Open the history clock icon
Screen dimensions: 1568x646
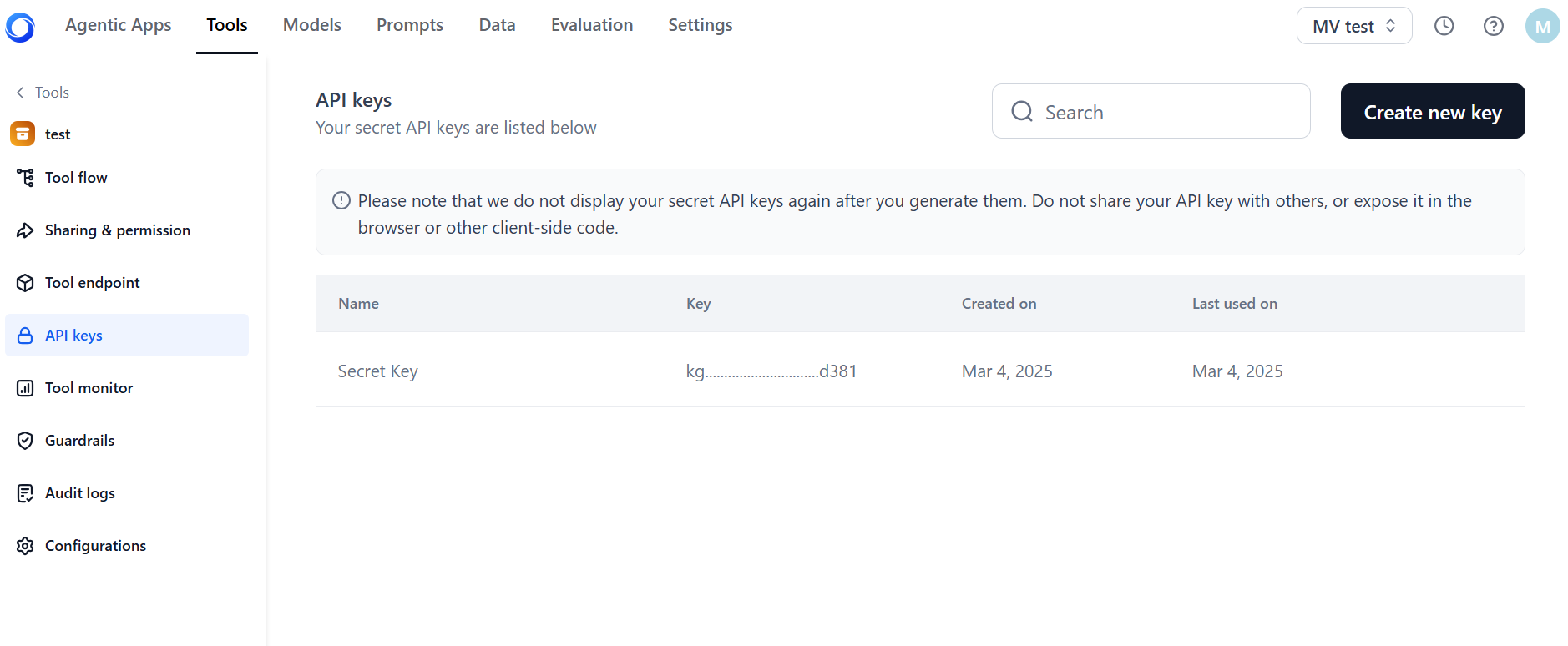pos(1444,26)
